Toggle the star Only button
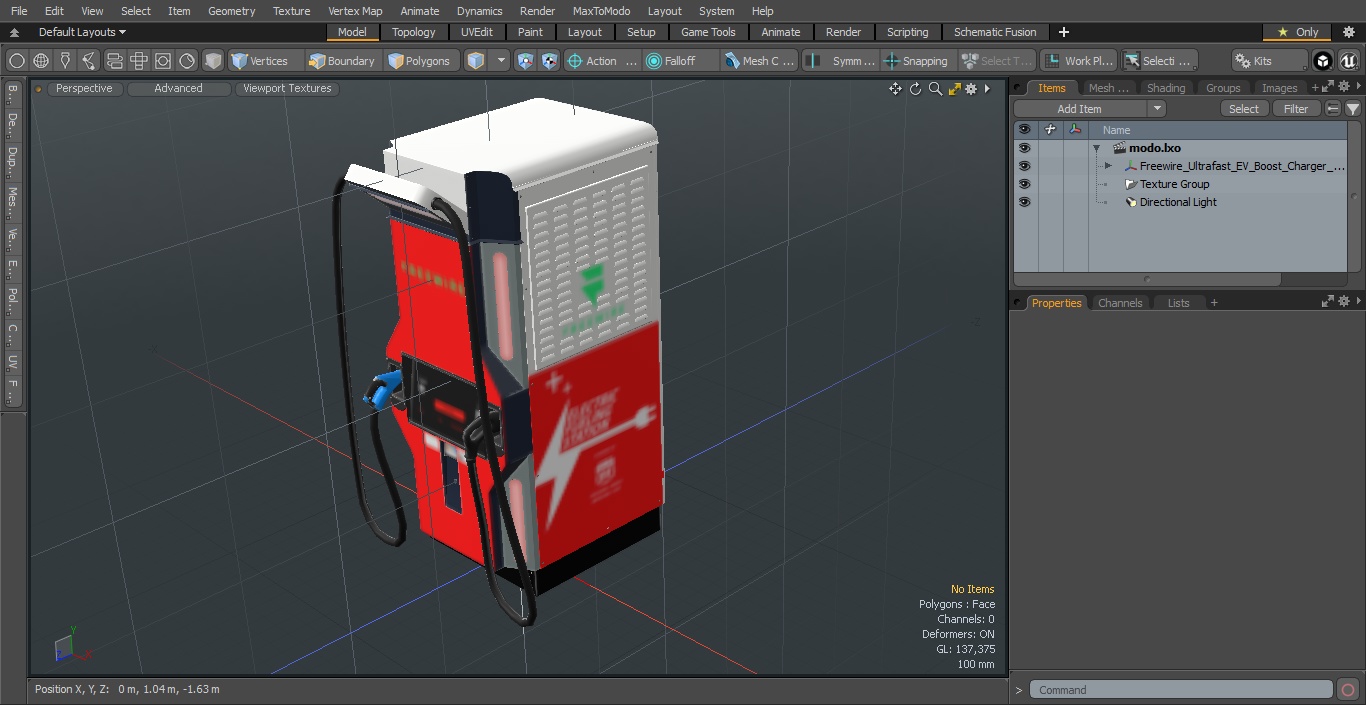The width and height of the screenshot is (1366, 705). 1297,32
